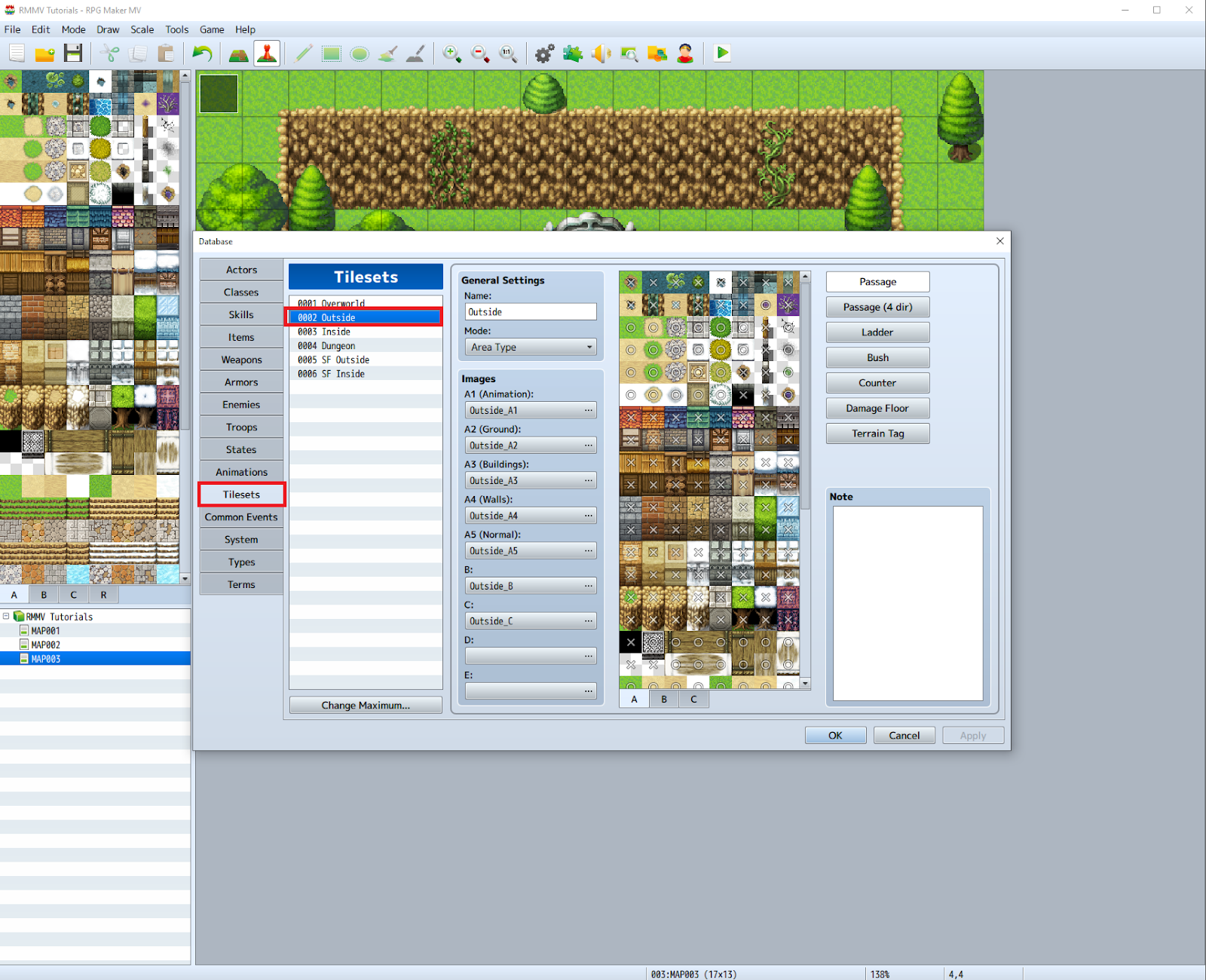Select palette tab R in main window
Image resolution: width=1206 pixels, height=980 pixels.
[x=103, y=595]
